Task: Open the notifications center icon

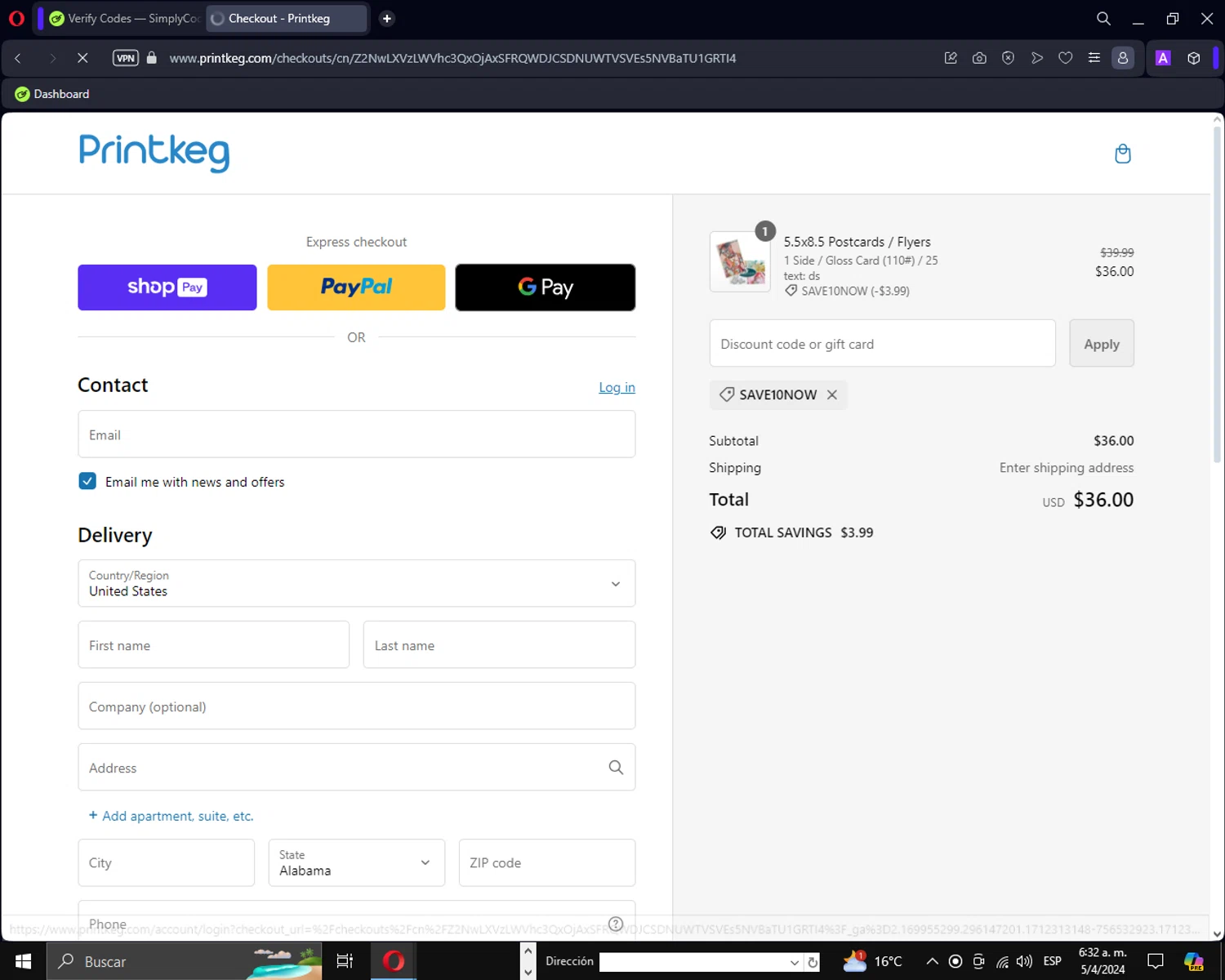Action: [x=1155, y=961]
